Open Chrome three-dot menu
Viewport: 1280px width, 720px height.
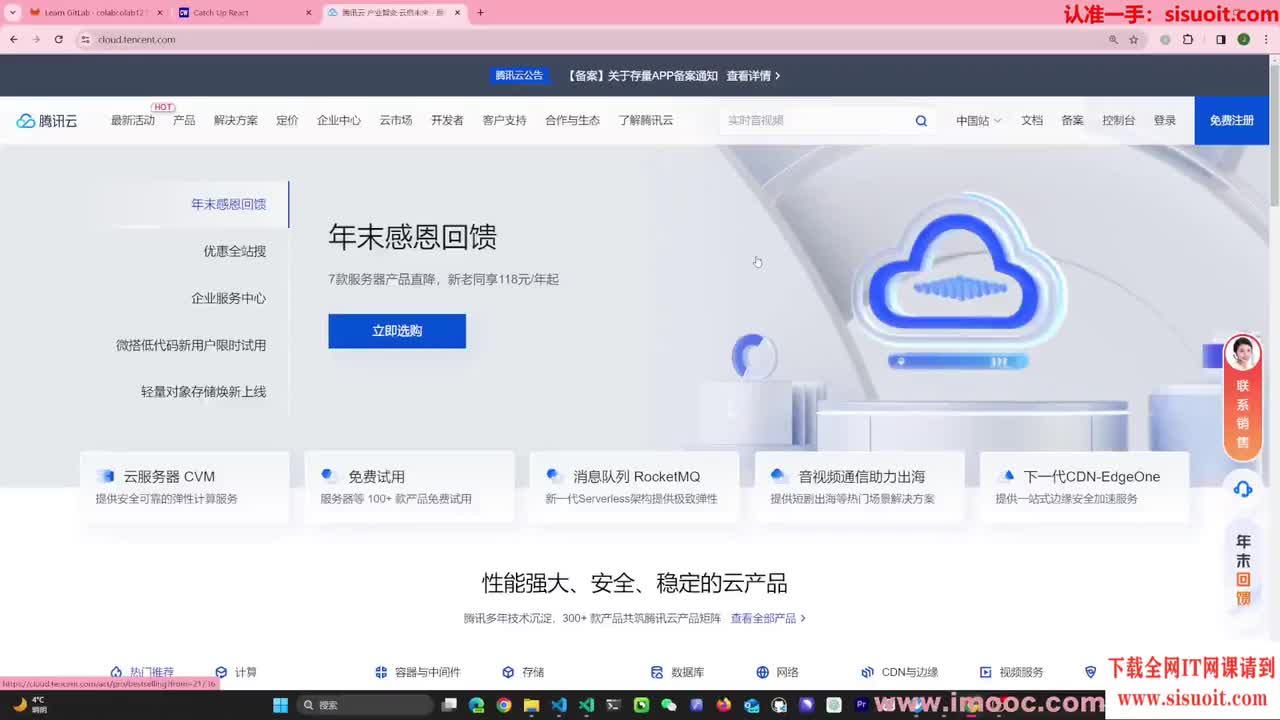pyautogui.click(x=1266, y=39)
